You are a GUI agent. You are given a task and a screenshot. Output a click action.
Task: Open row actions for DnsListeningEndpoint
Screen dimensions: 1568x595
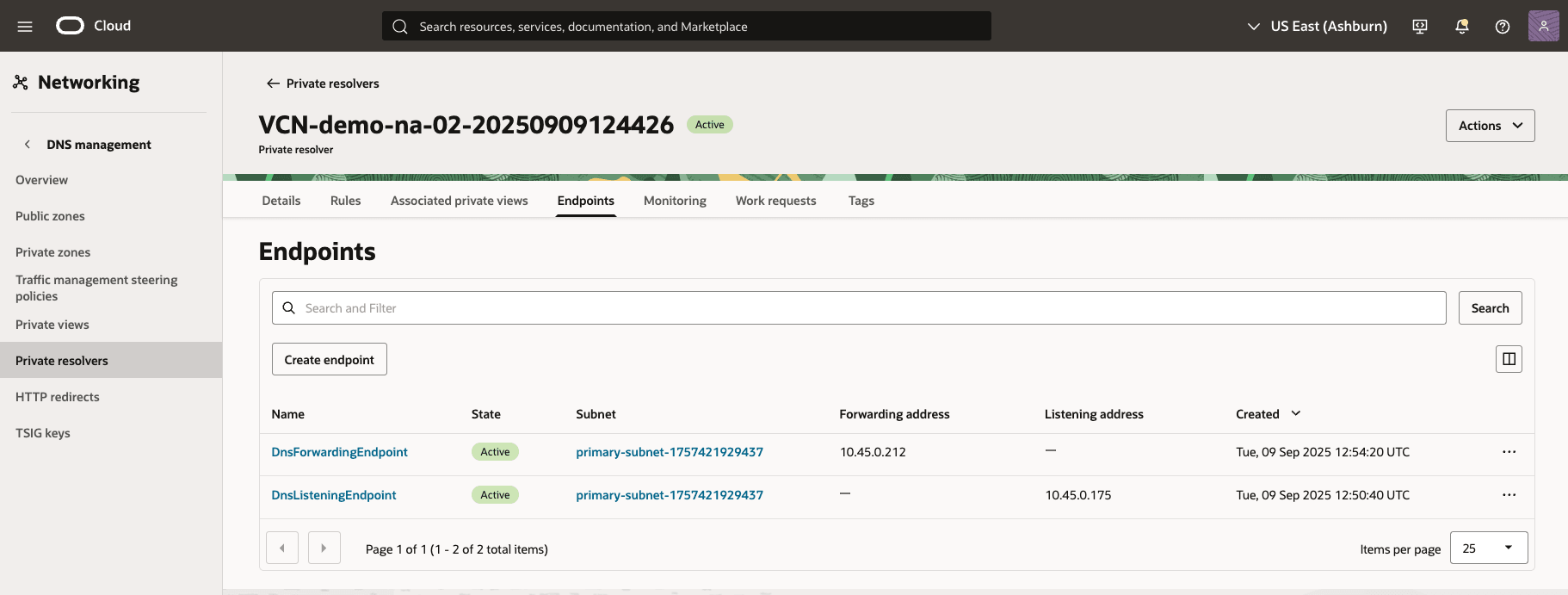pos(1509,495)
